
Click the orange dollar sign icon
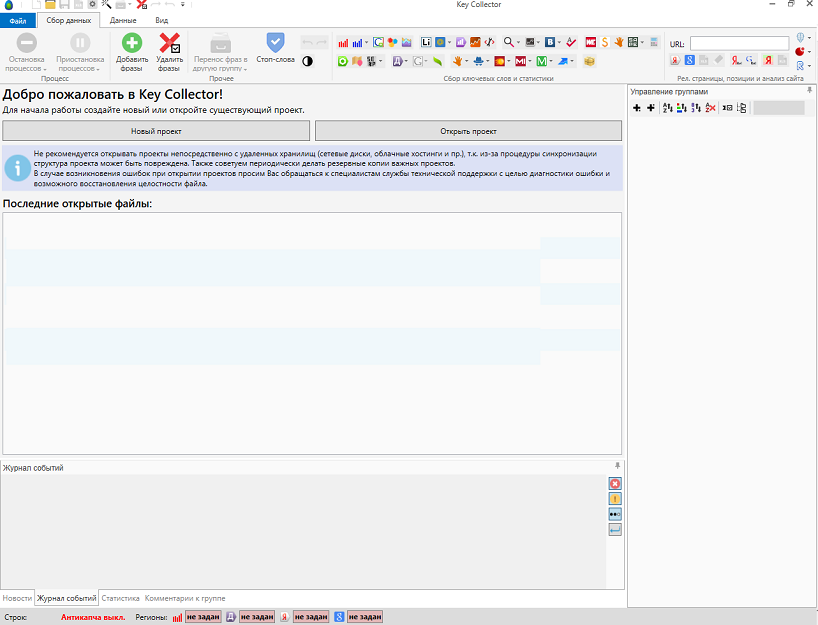coord(605,42)
